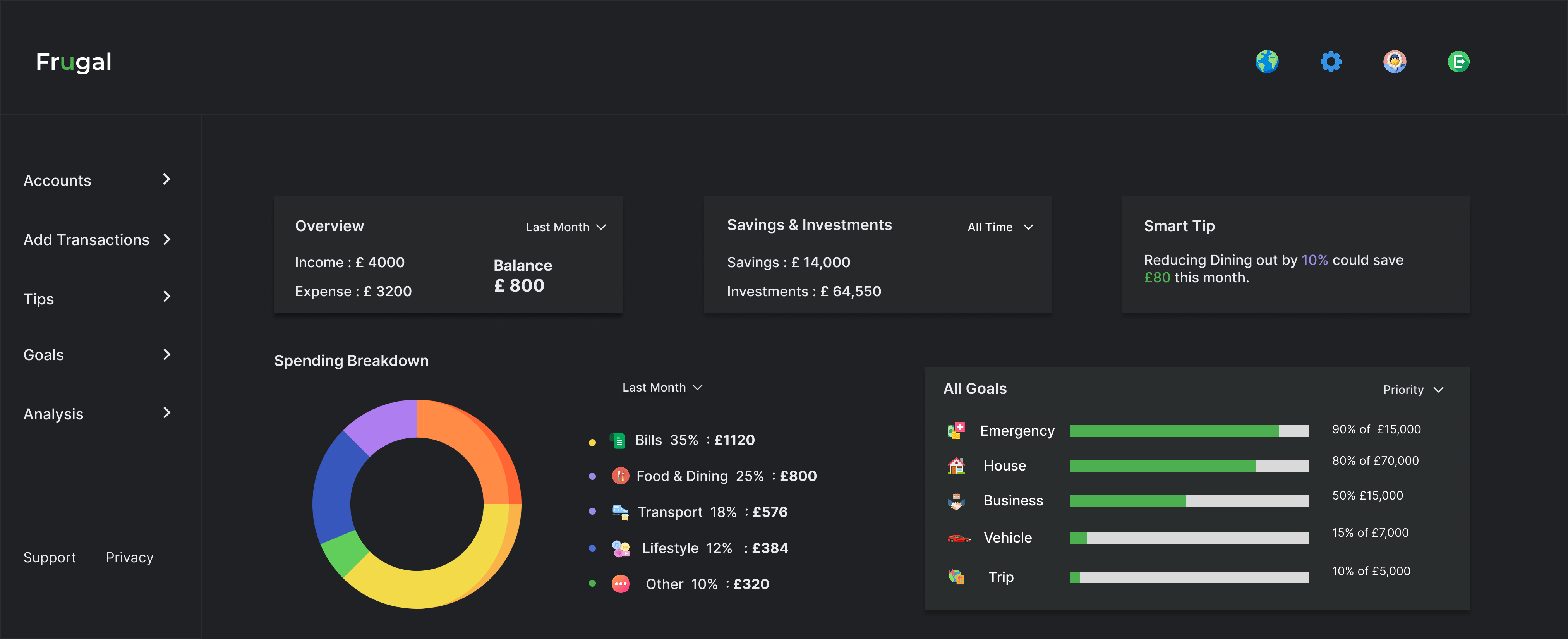
Task: Open the Add Transactions menu item
Action: (86, 240)
